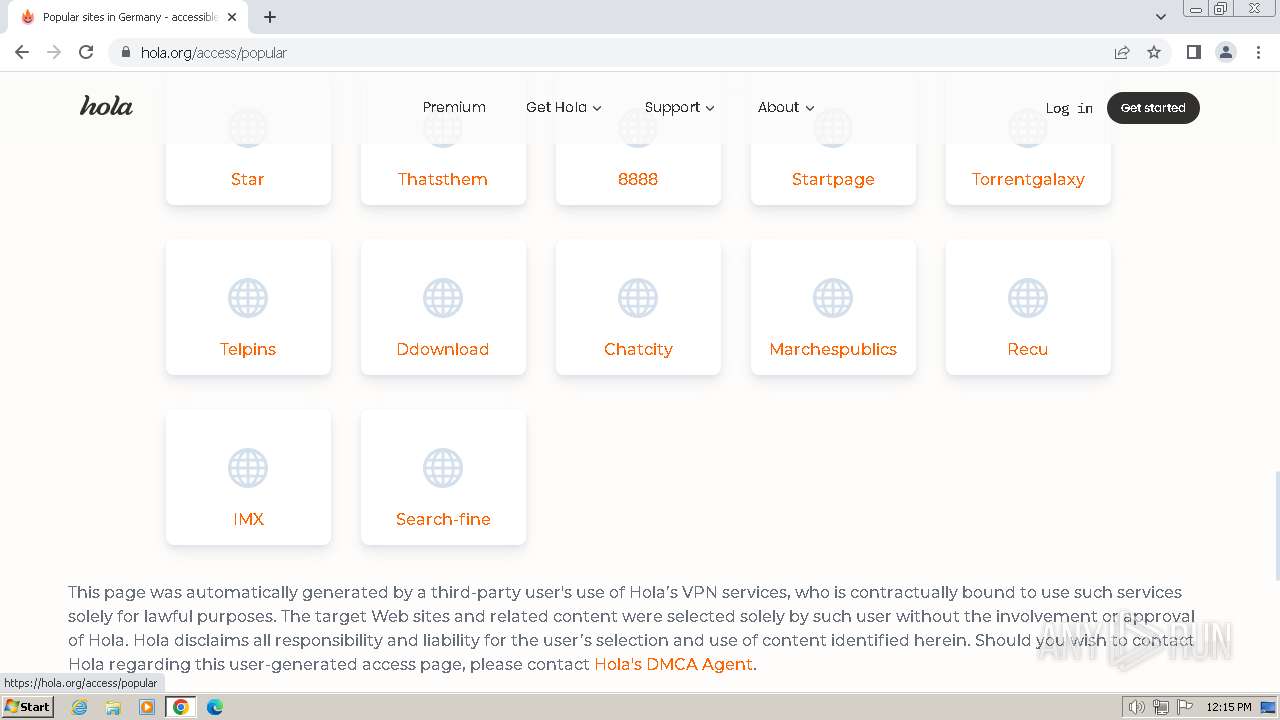Screen dimensions: 1280x720
Task: Click the Log in link
Action: coord(1069,108)
